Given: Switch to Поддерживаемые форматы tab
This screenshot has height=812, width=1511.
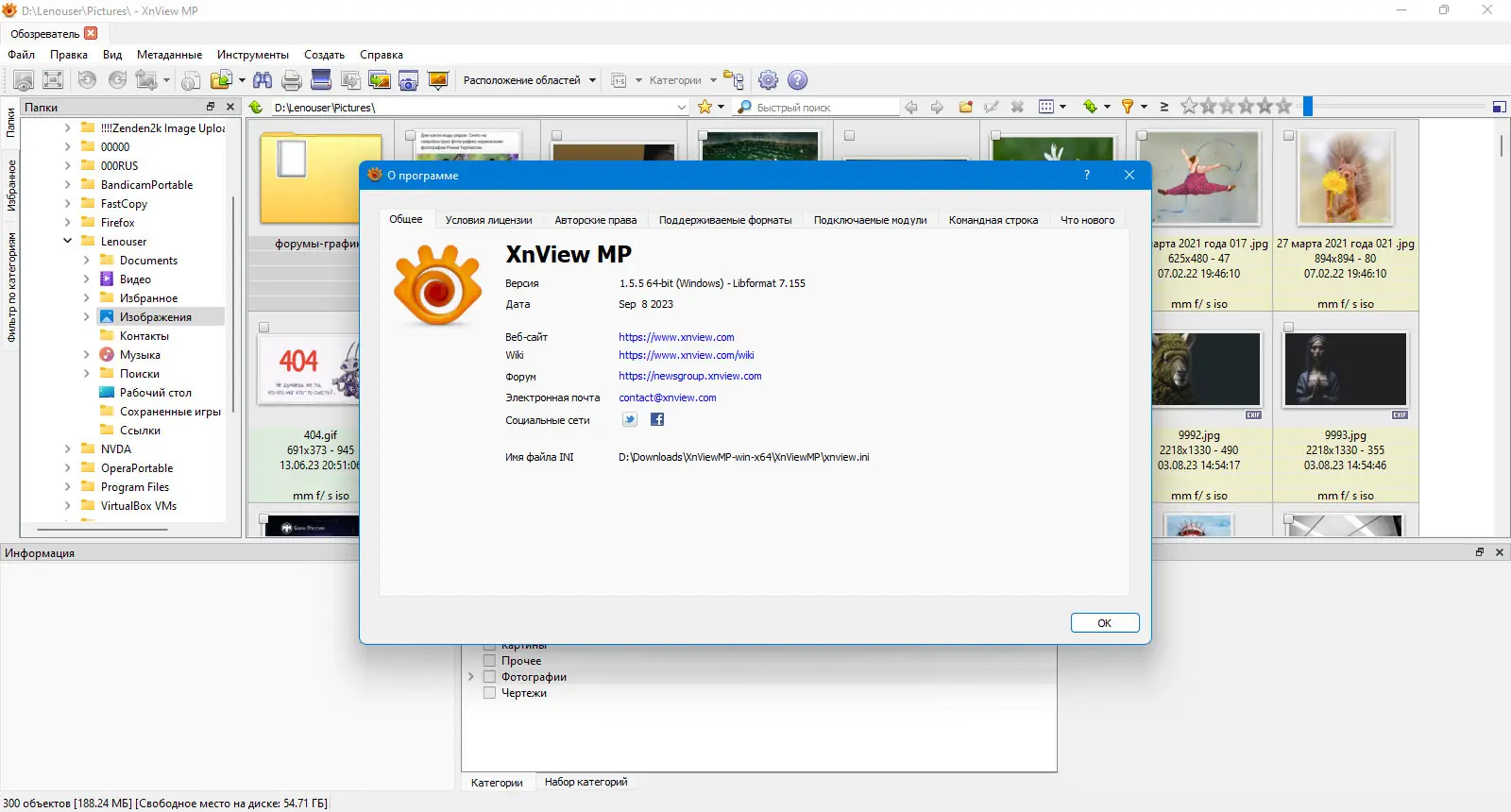Looking at the screenshot, I should coord(725,220).
